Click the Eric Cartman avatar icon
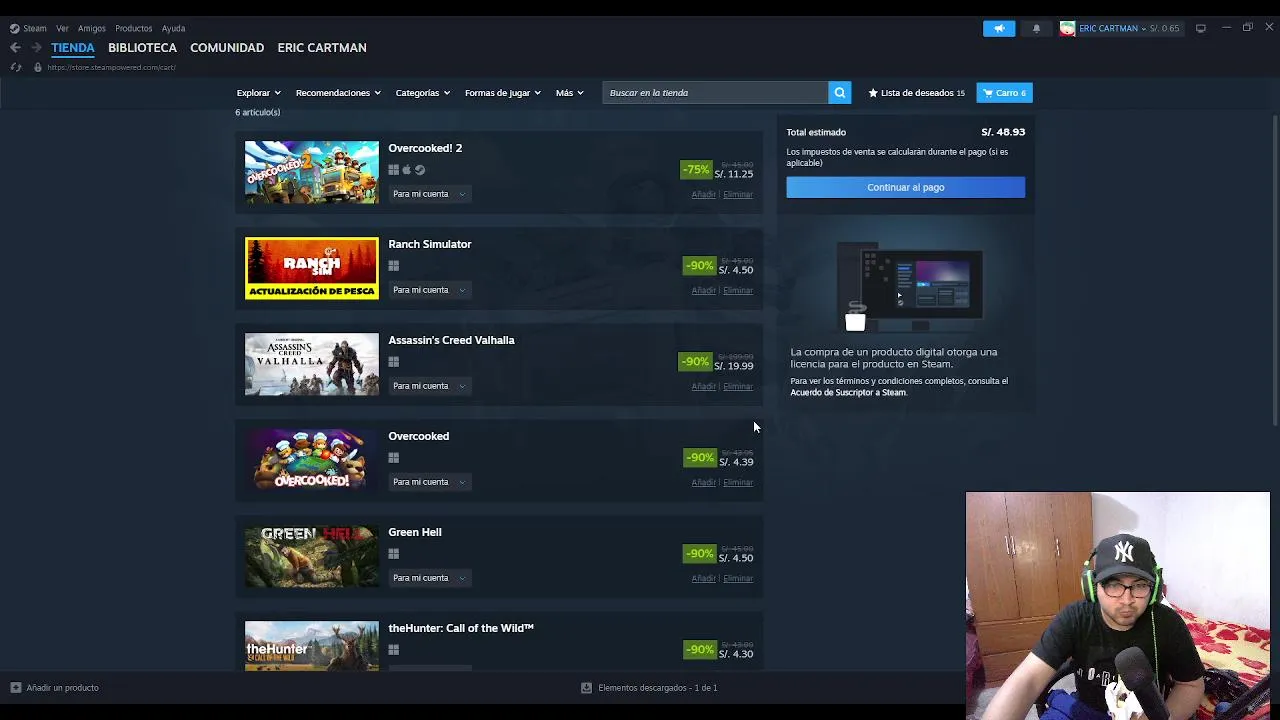The image size is (1280, 720). pyautogui.click(x=1067, y=28)
